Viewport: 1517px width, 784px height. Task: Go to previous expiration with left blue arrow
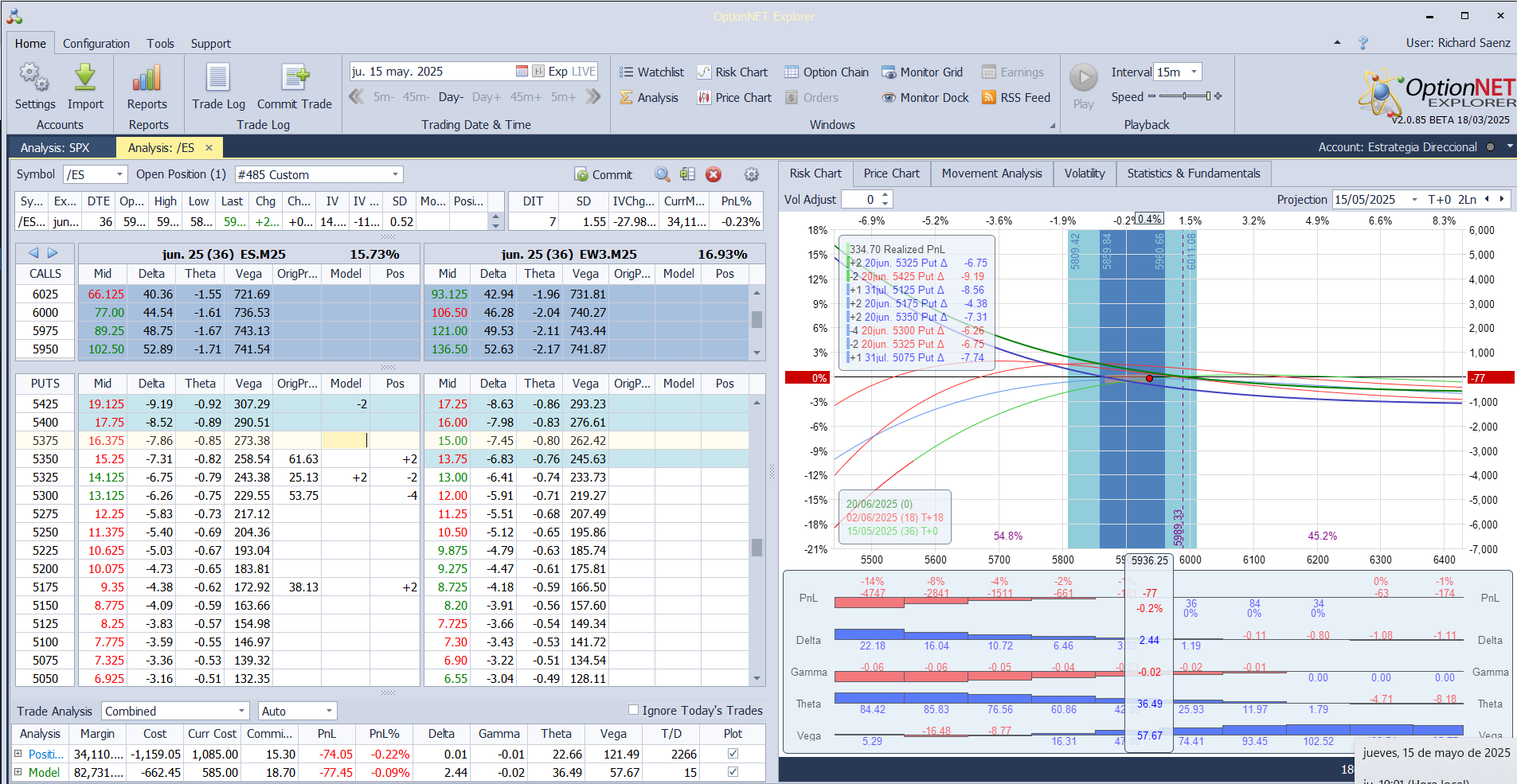pos(33,253)
